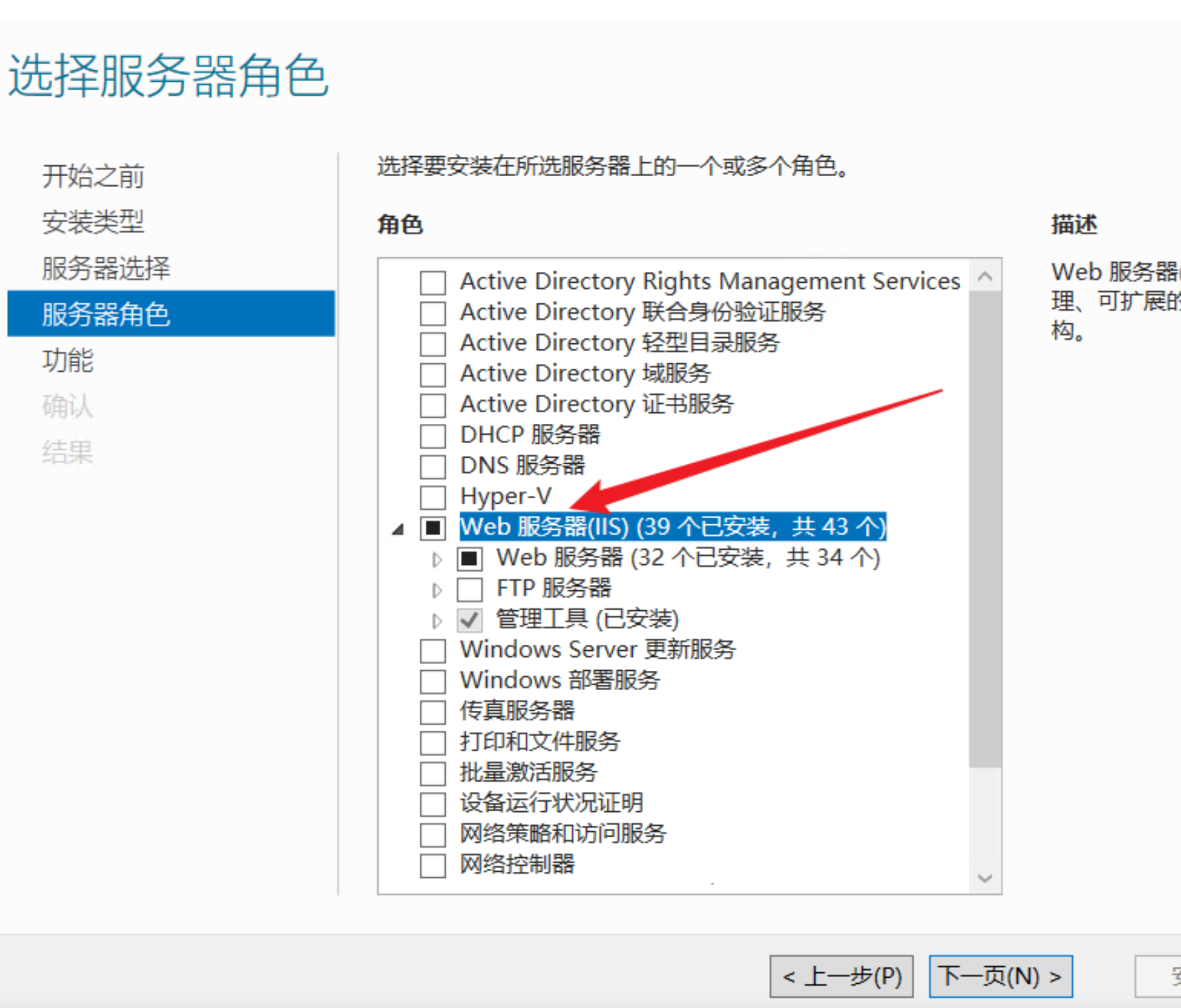The height and width of the screenshot is (1008, 1181).
Task: Select the 网络策略和访问服务 label
Action: [563, 834]
